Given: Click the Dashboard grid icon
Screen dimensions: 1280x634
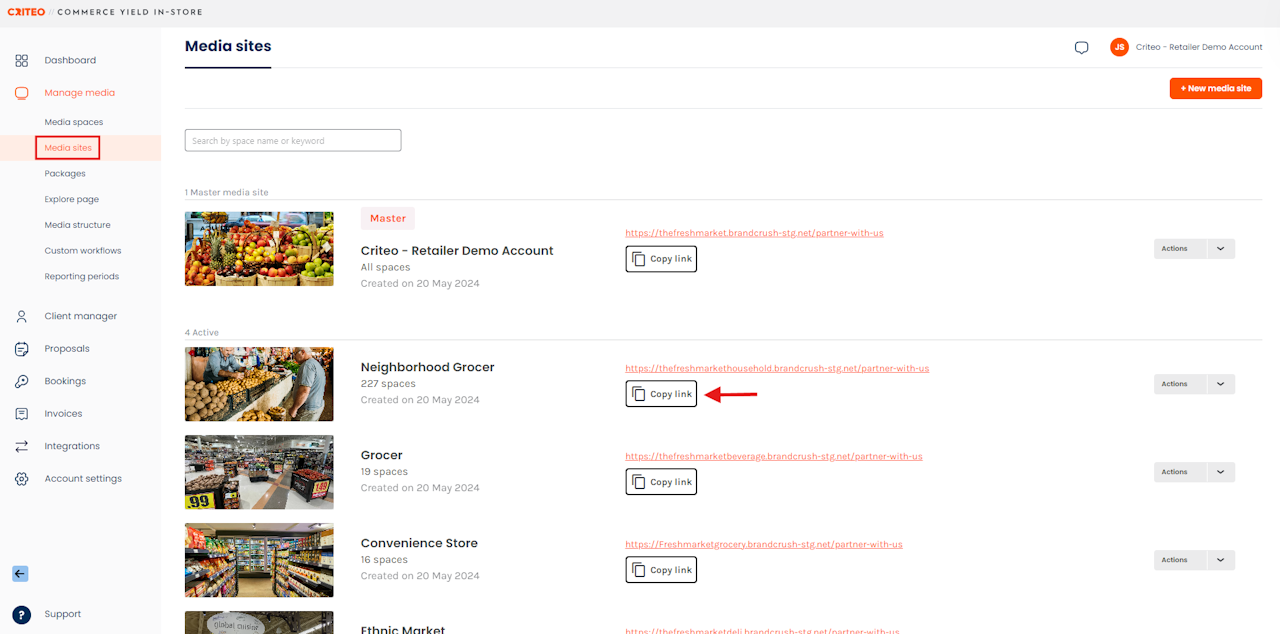Looking at the screenshot, I should click(x=21, y=61).
